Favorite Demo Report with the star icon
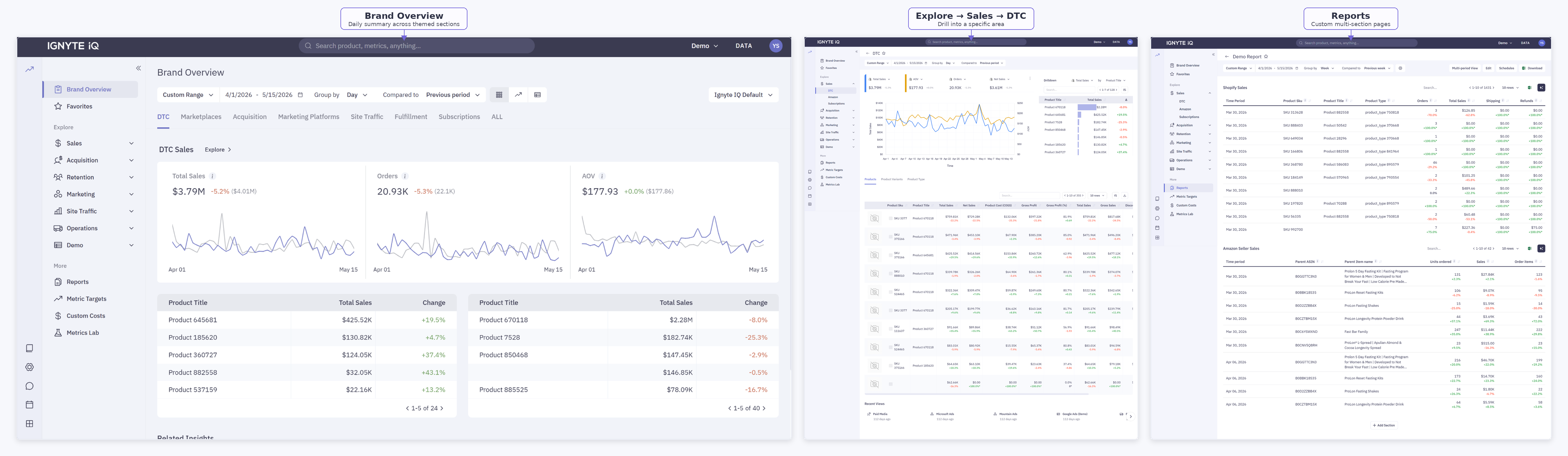This screenshot has width=1568, height=456. (1266, 57)
